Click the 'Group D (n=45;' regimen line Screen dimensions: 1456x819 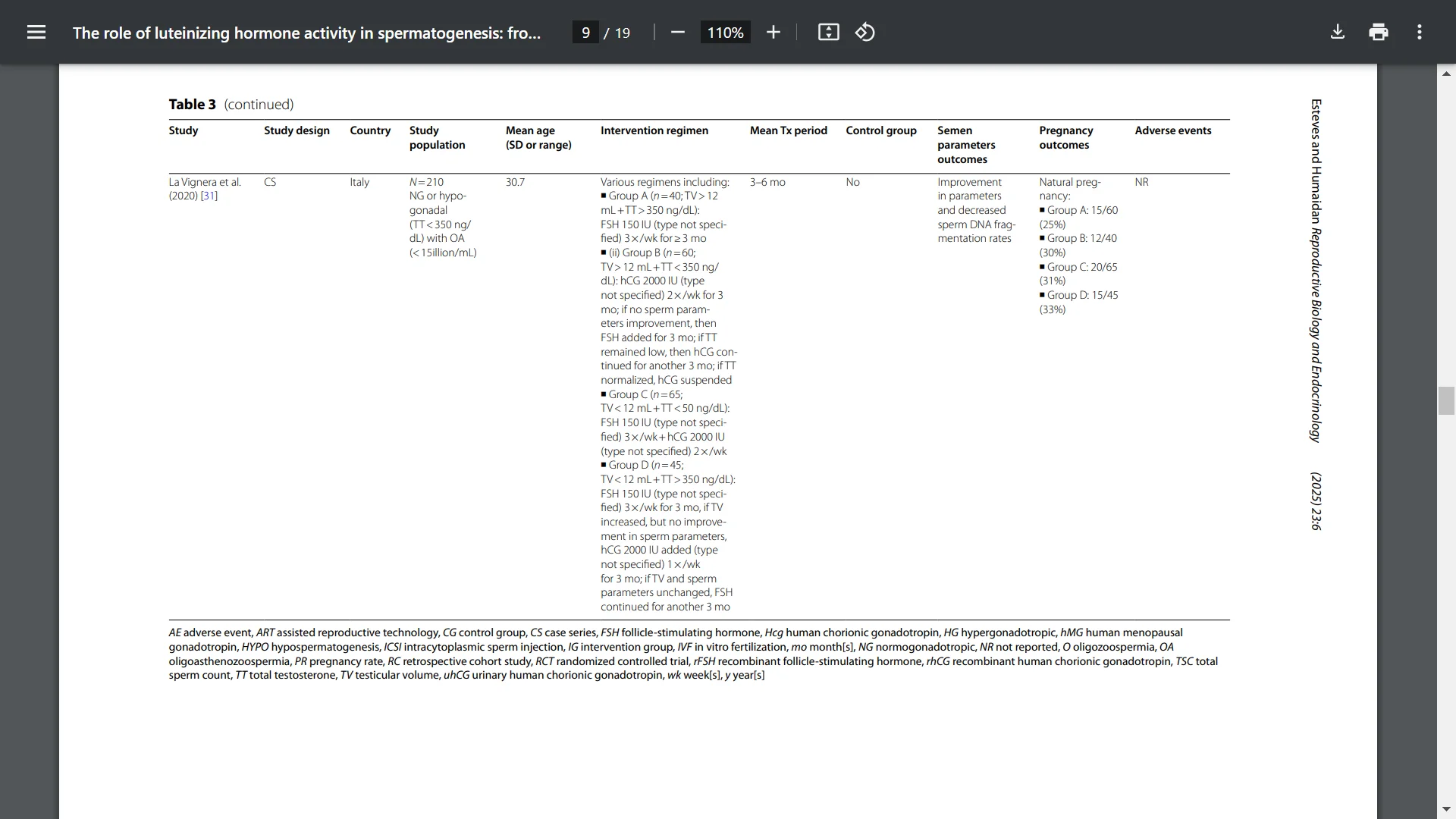[x=645, y=465]
